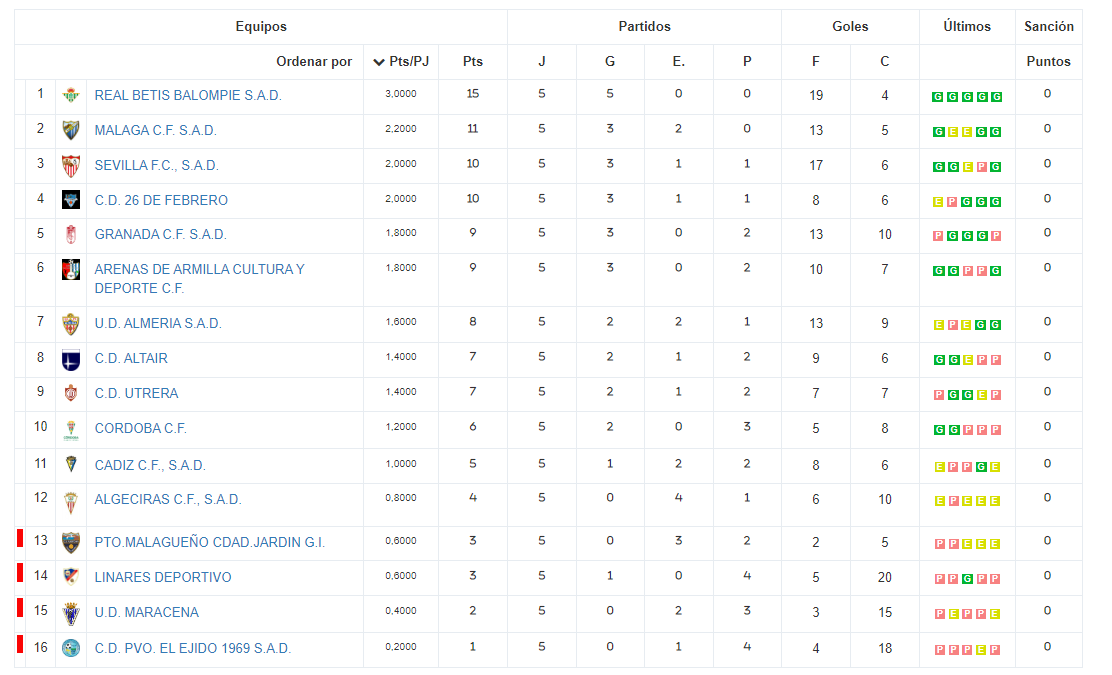Open the CORDOBA C.F. team link
The height and width of the screenshot is (675, 1112).
tap(140, 428)
